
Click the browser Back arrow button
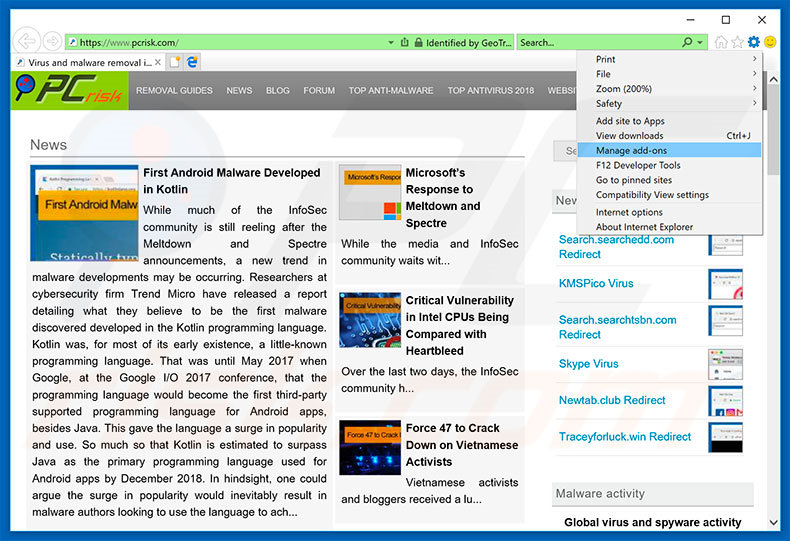click(x=26, y=42)
